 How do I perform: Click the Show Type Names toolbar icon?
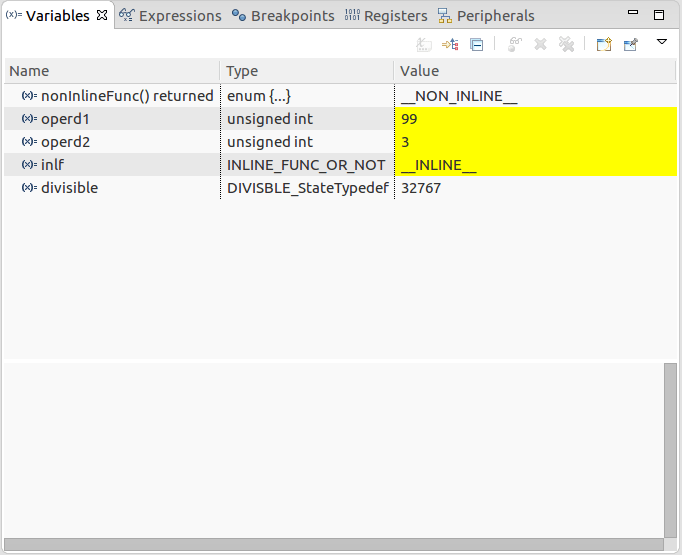pos(424,44)
